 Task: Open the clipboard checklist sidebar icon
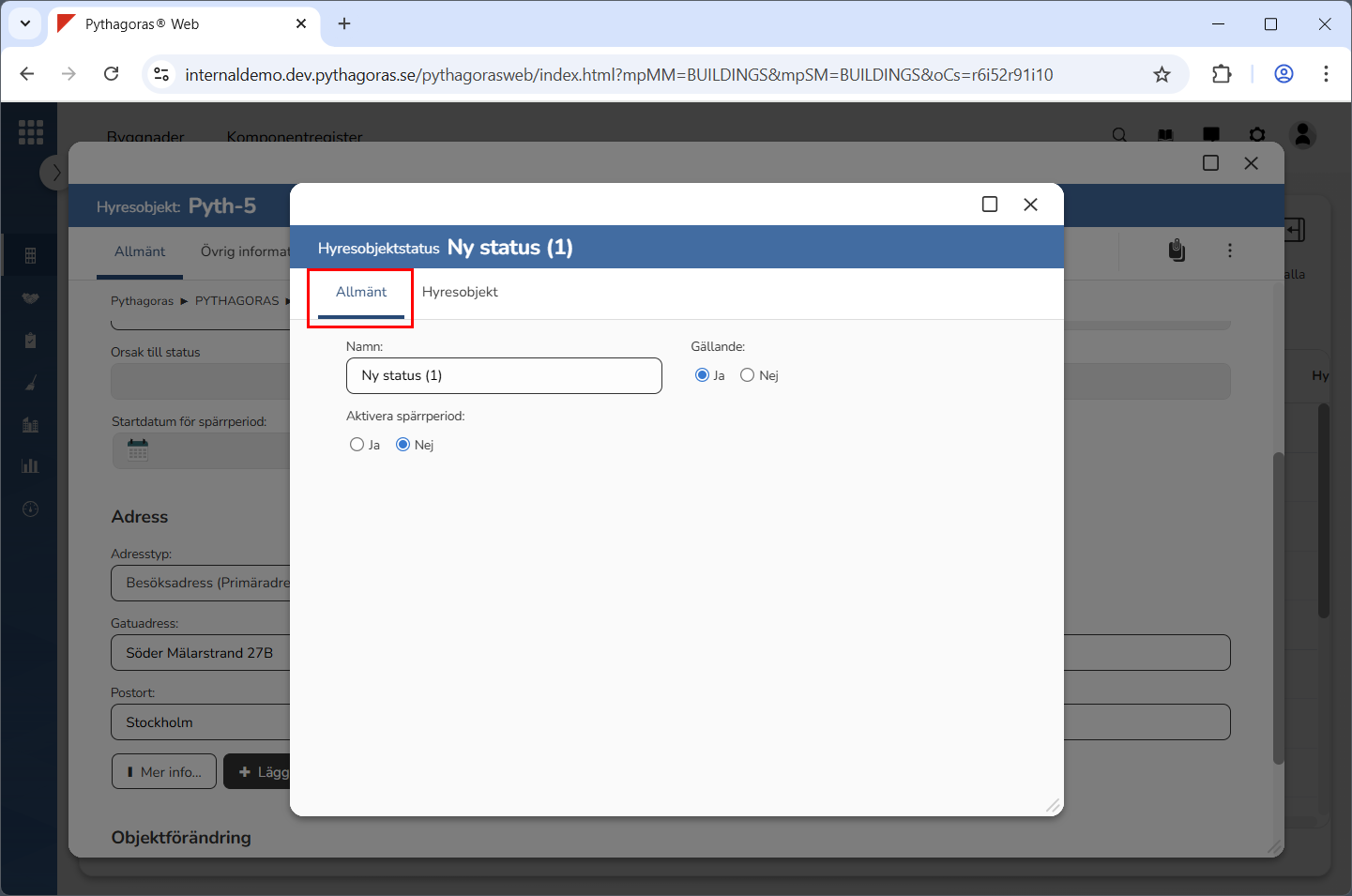[30, 341]
